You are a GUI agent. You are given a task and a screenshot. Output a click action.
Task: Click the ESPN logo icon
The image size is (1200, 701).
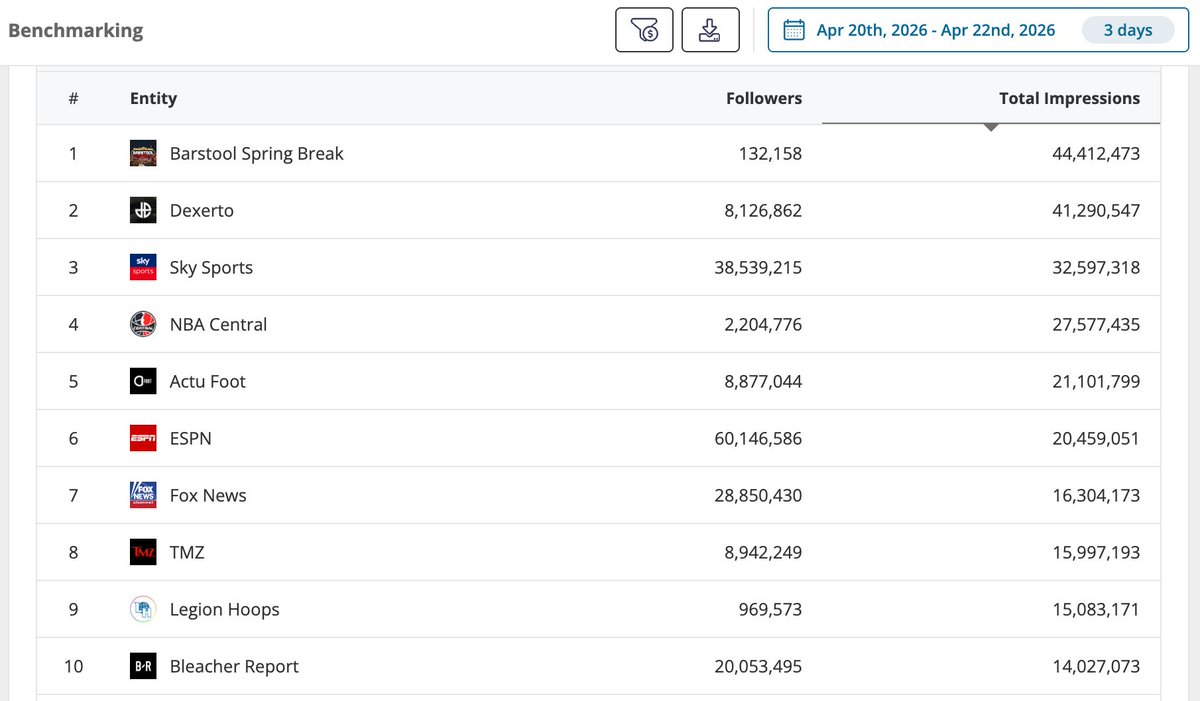143,438
